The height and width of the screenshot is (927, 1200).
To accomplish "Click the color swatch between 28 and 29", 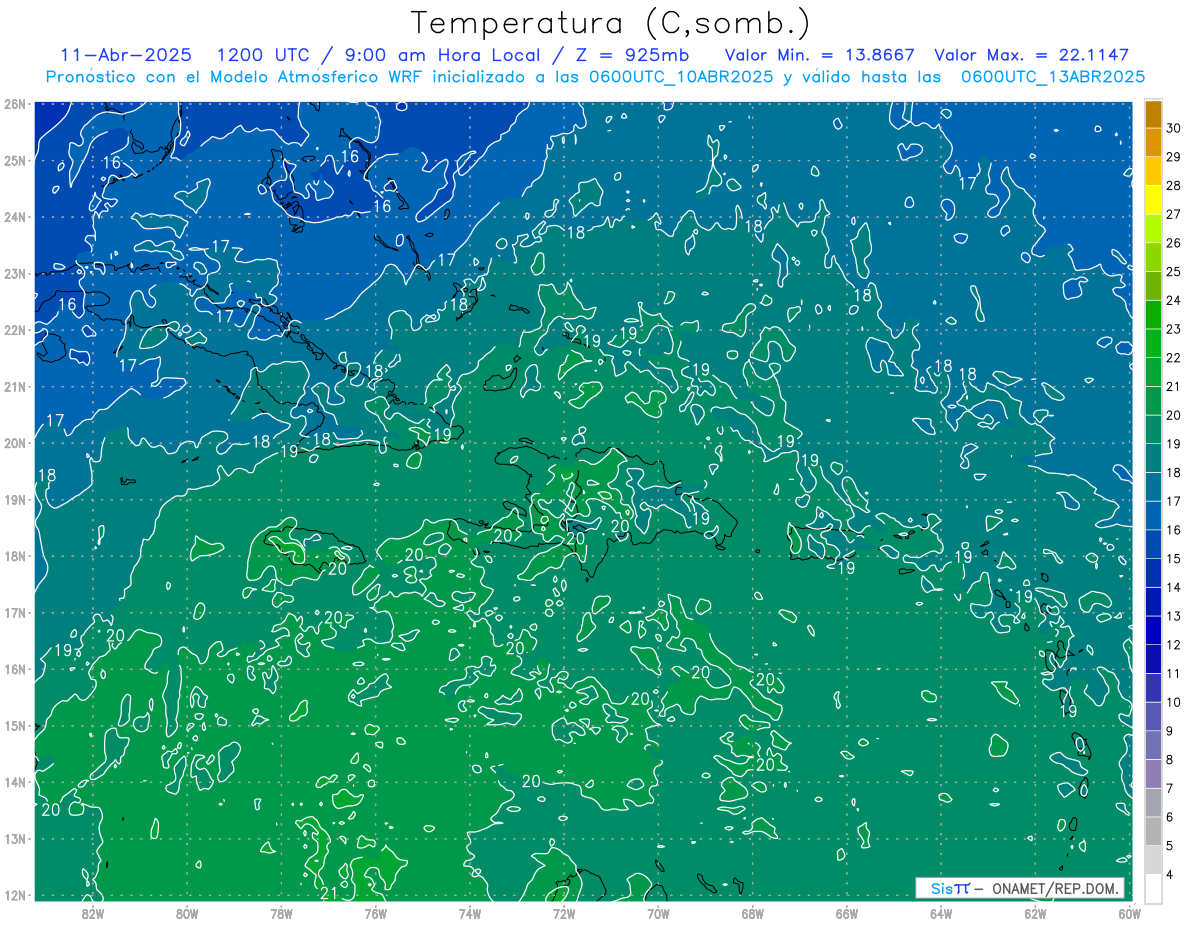I will [x=1153, y=170].
